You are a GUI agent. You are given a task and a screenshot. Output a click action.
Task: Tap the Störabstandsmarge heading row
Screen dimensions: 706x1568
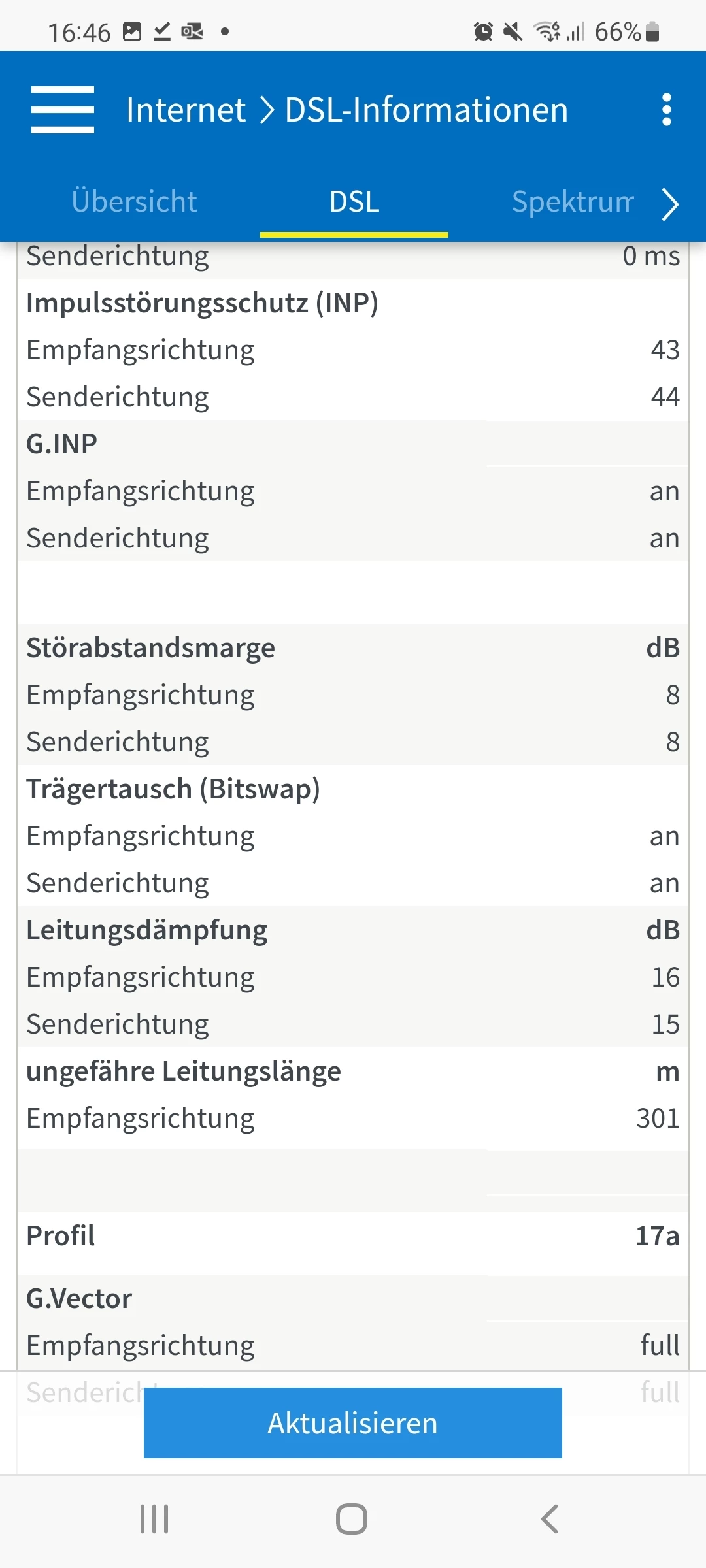click(x=353, y=648)
